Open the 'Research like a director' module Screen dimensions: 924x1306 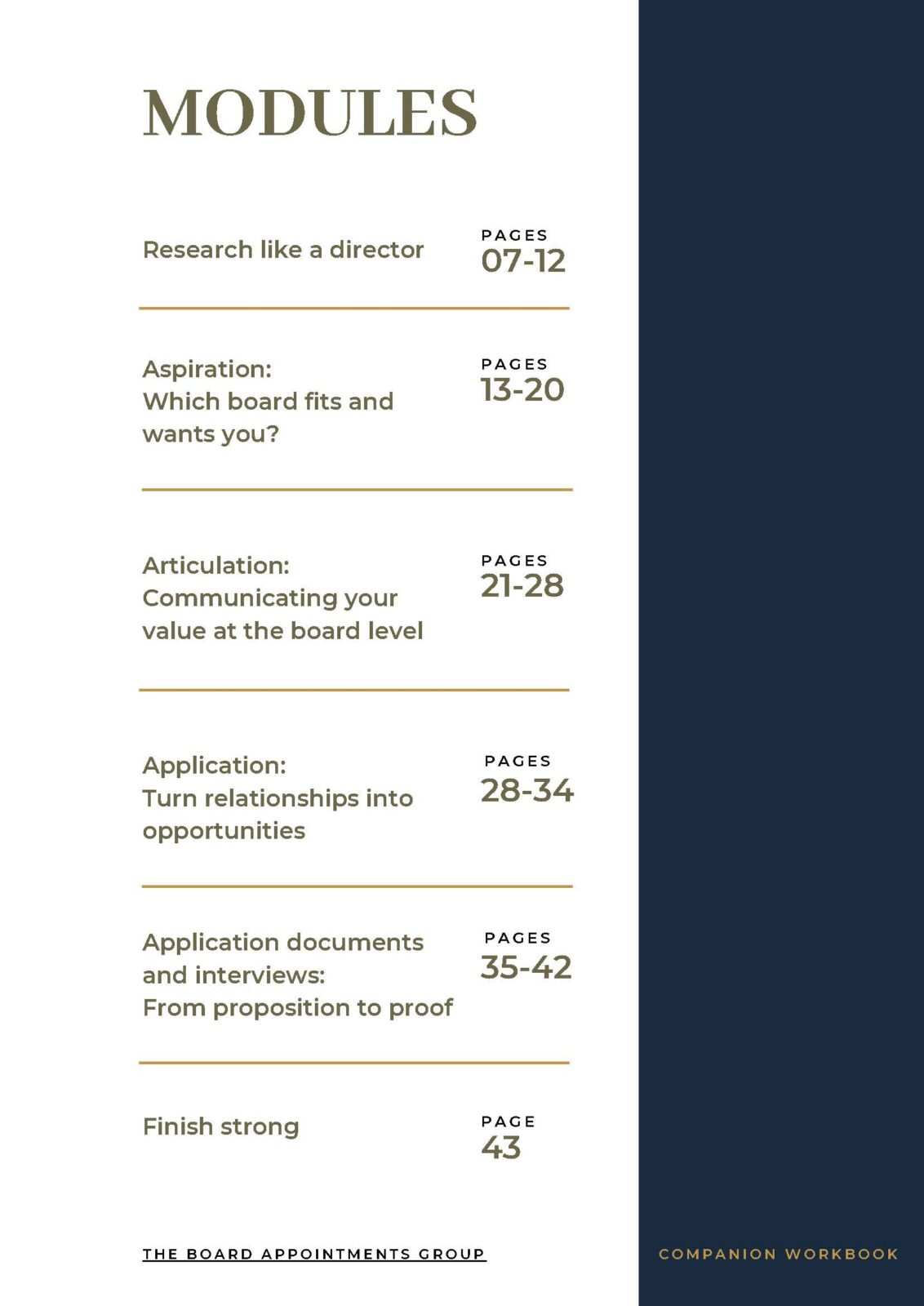pos(283,250)
